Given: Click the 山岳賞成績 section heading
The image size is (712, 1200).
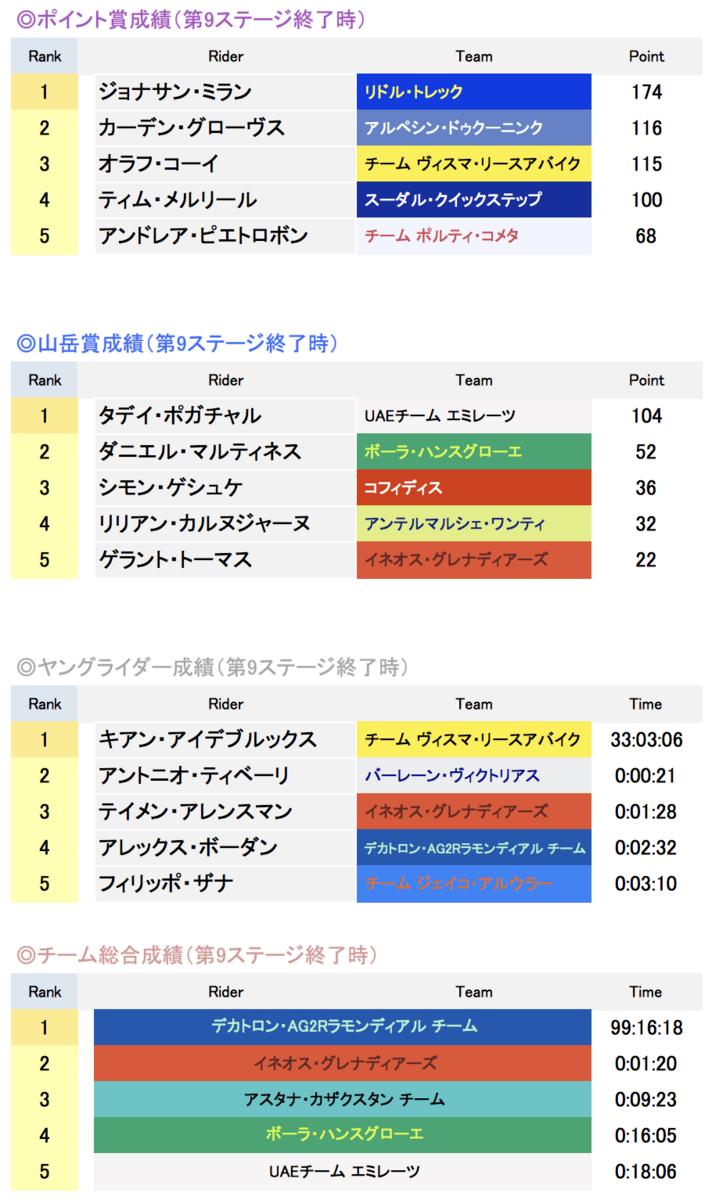Looking at the screenshot, I should (178, 343).
